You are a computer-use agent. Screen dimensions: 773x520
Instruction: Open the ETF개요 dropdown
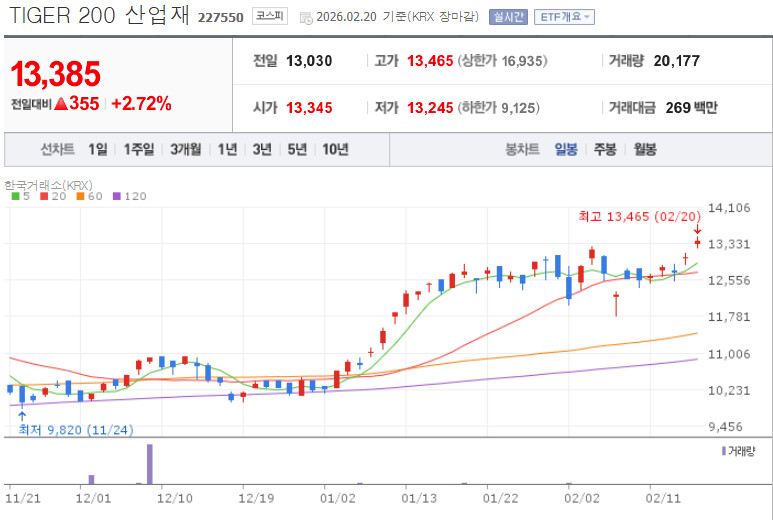[x=564, y=17]
